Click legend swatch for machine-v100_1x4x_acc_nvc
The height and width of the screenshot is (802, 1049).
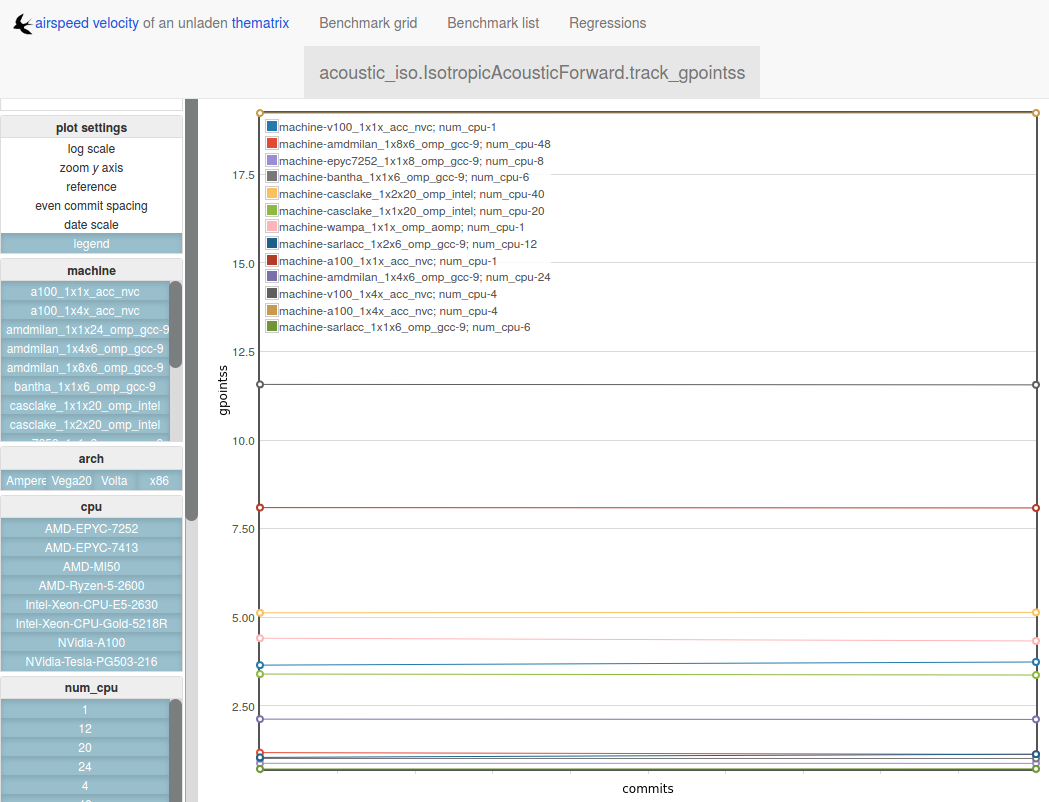(x=272, y=293)
